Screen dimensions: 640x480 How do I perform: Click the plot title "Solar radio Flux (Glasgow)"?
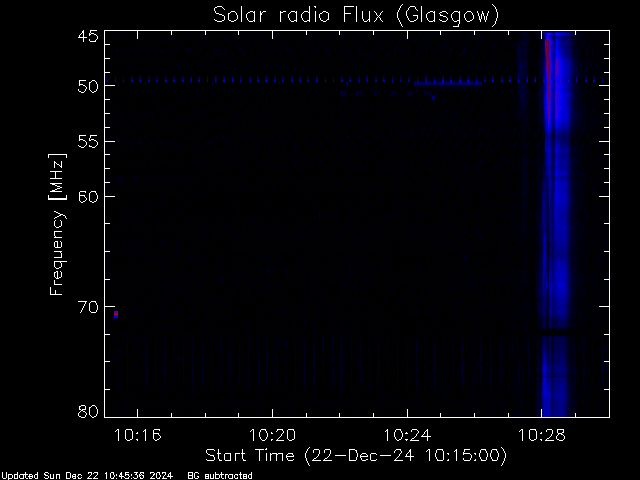(356, 16)
